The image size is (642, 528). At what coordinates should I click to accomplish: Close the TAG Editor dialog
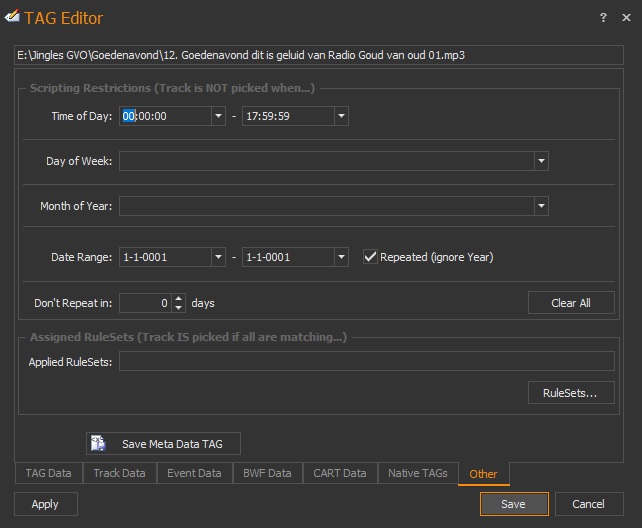(626, 17)
